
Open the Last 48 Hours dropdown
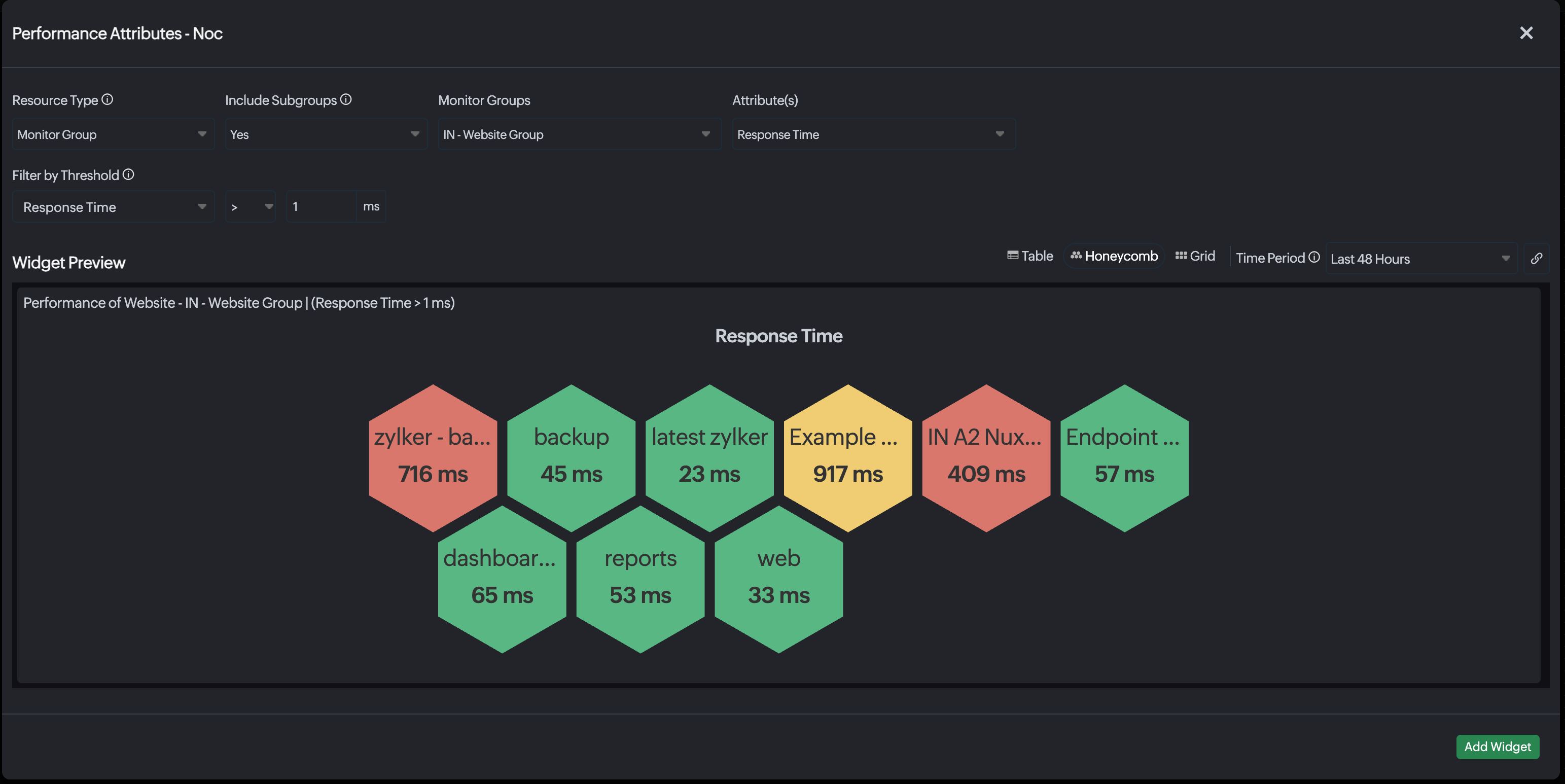pos(1421,259)
